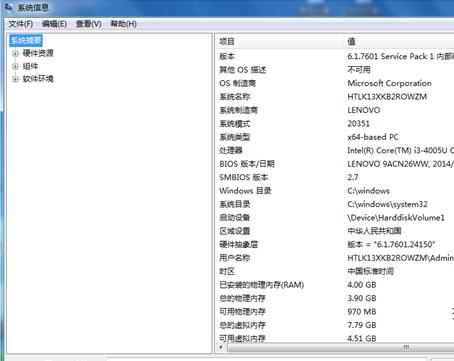Click the C:\windows\system32 value
Image resolution: width=454 pixels, height=361 pixels.
click(x=387, y=204)
